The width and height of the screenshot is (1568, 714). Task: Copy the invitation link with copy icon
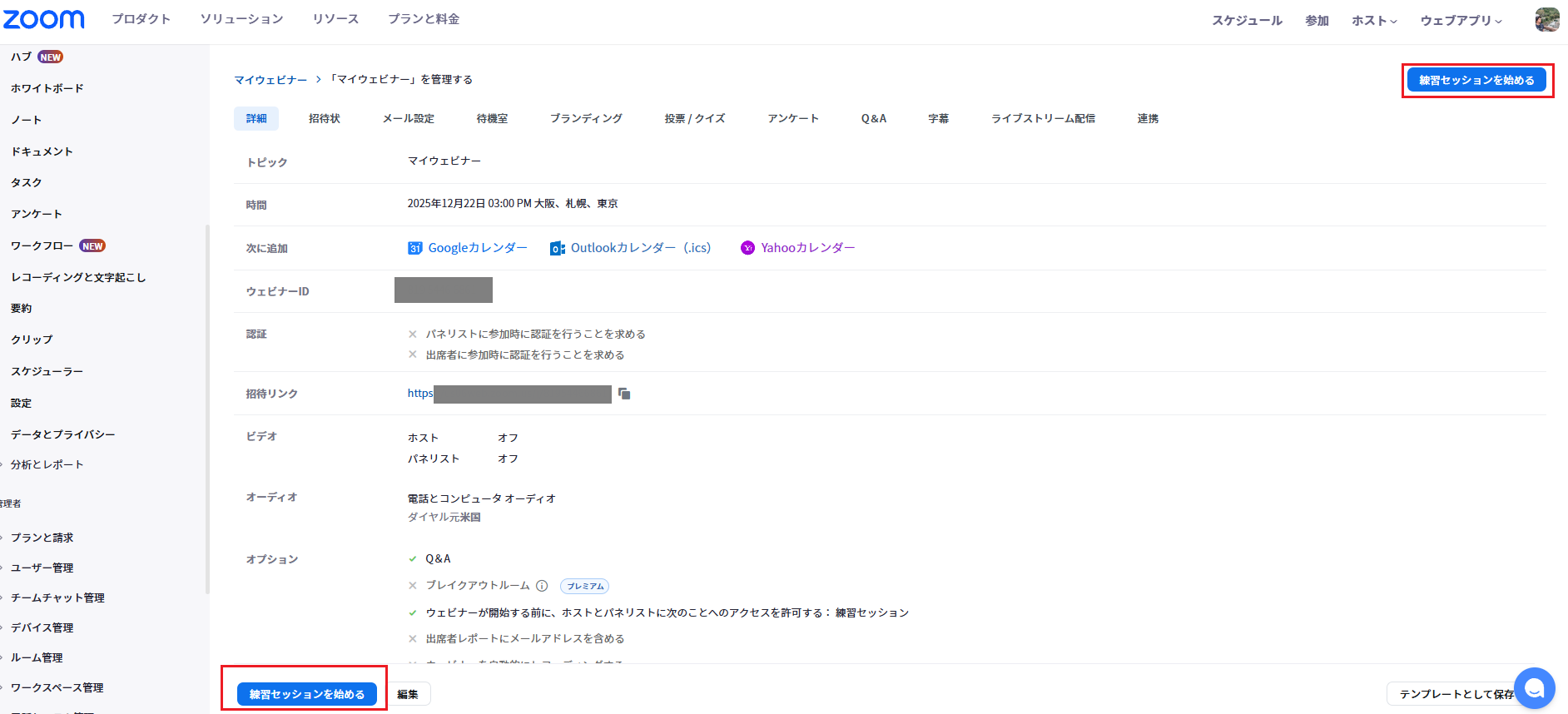click(x=624, y=394)
